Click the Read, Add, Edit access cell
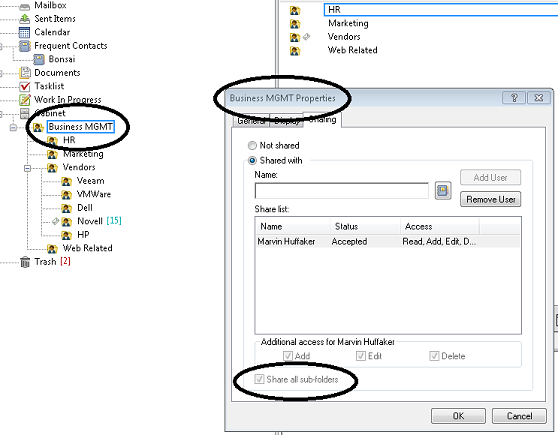Image resolution: width=558 pixels, height=435 pixels. pyautogui.click(x=439, y=242)
